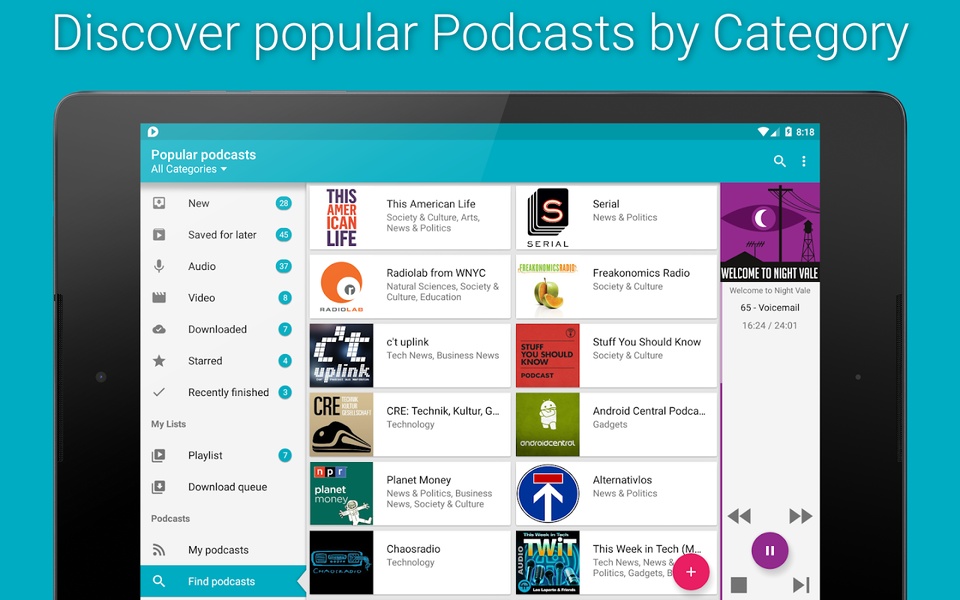Image resolution: width=960 pixels, height=600 pixels.
Task: Click the Starred star icon
Action: pyautogui.click(x=159, y=361)
